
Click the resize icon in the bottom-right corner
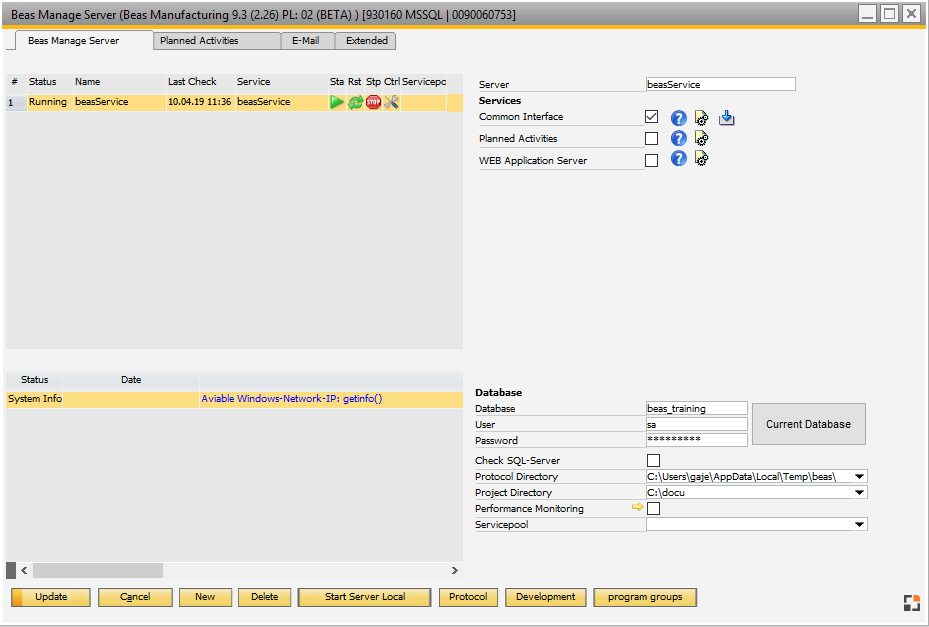coord(911,602)
